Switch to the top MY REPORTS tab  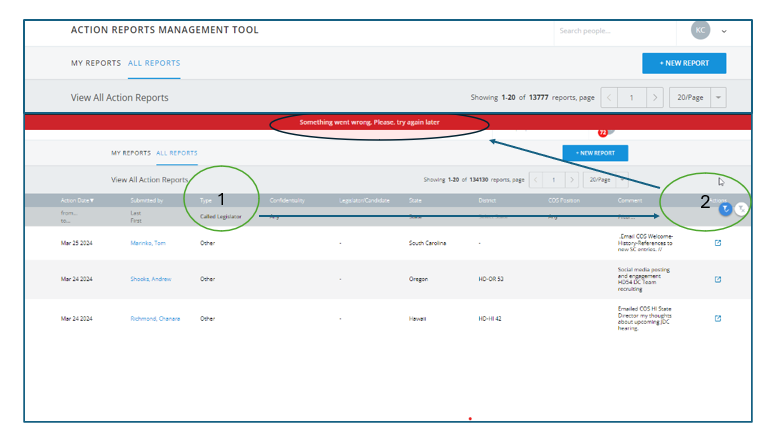coord(95,63)
